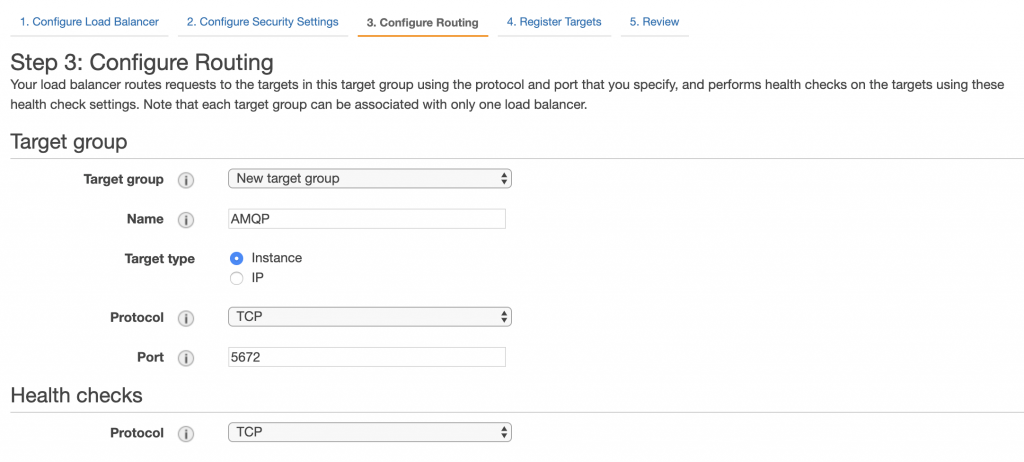Click the arrows on New target group select
The image size is (1024, 462).
[503, 178]
